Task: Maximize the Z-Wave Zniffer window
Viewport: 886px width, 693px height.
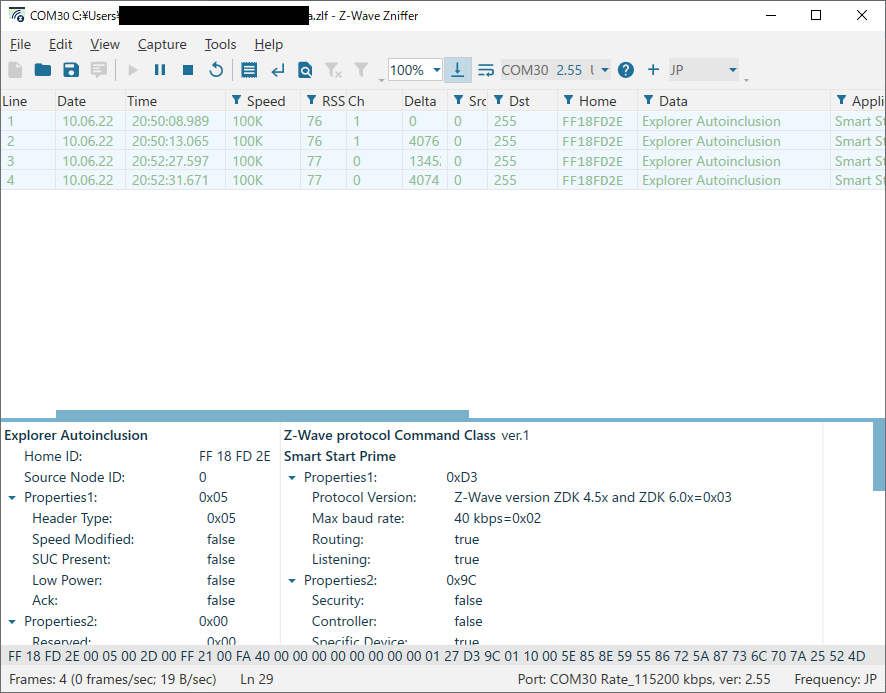Action: coord(816,15)
